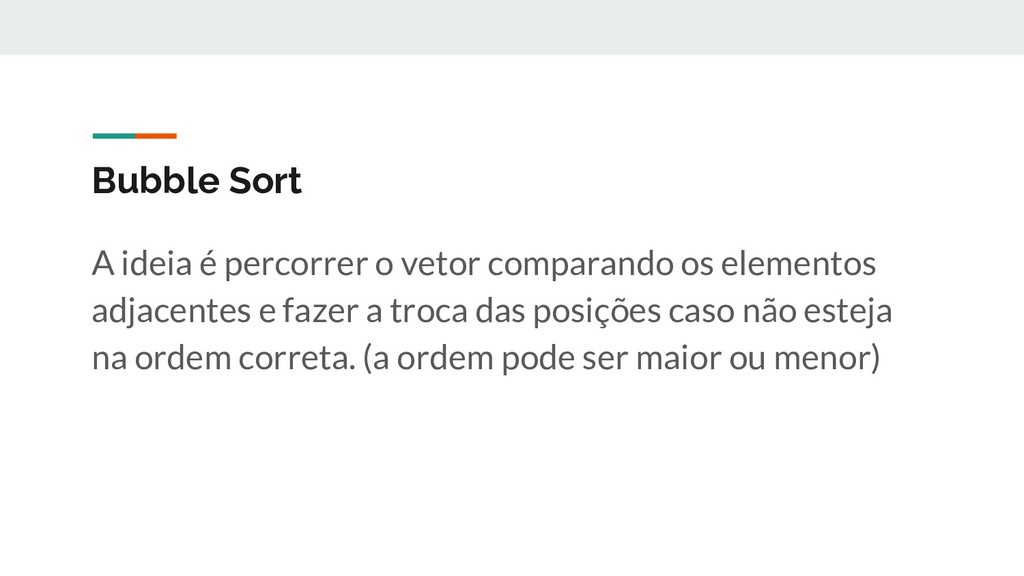
Task: Click the word "esteja" ending second line
Action: [x=848, y=312]
